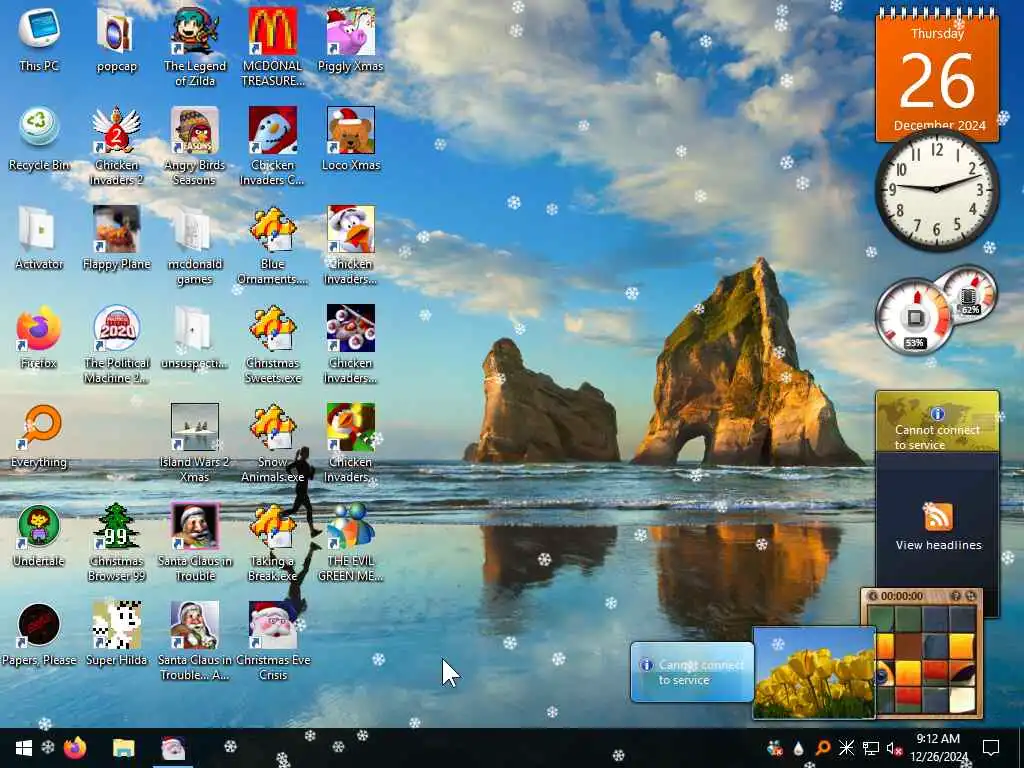The height and width of the screenshot is (768, 1024).
Task: Open the mcdonald games folder
Action: point(195,244)
